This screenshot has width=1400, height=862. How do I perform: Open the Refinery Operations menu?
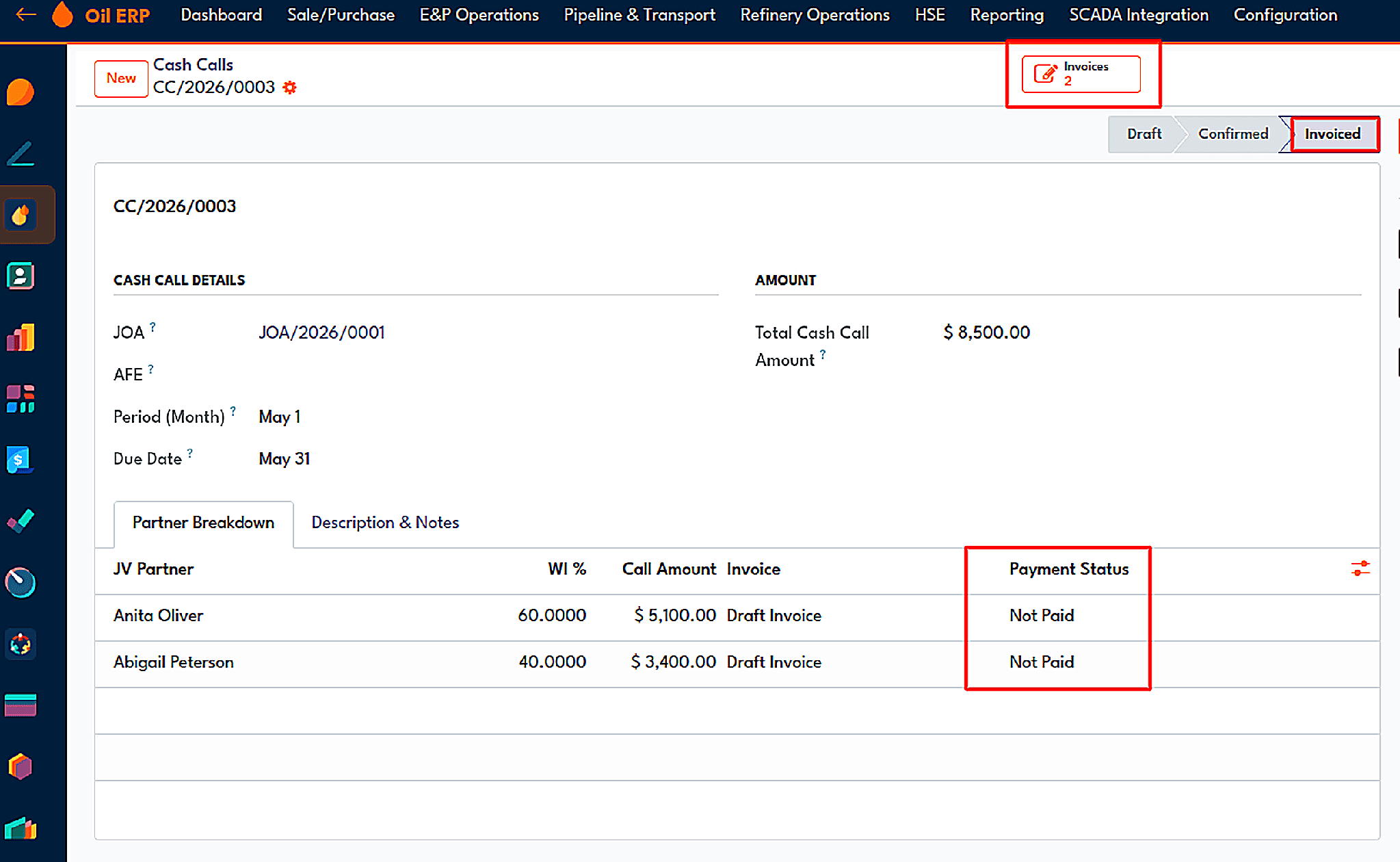(815, 15)
